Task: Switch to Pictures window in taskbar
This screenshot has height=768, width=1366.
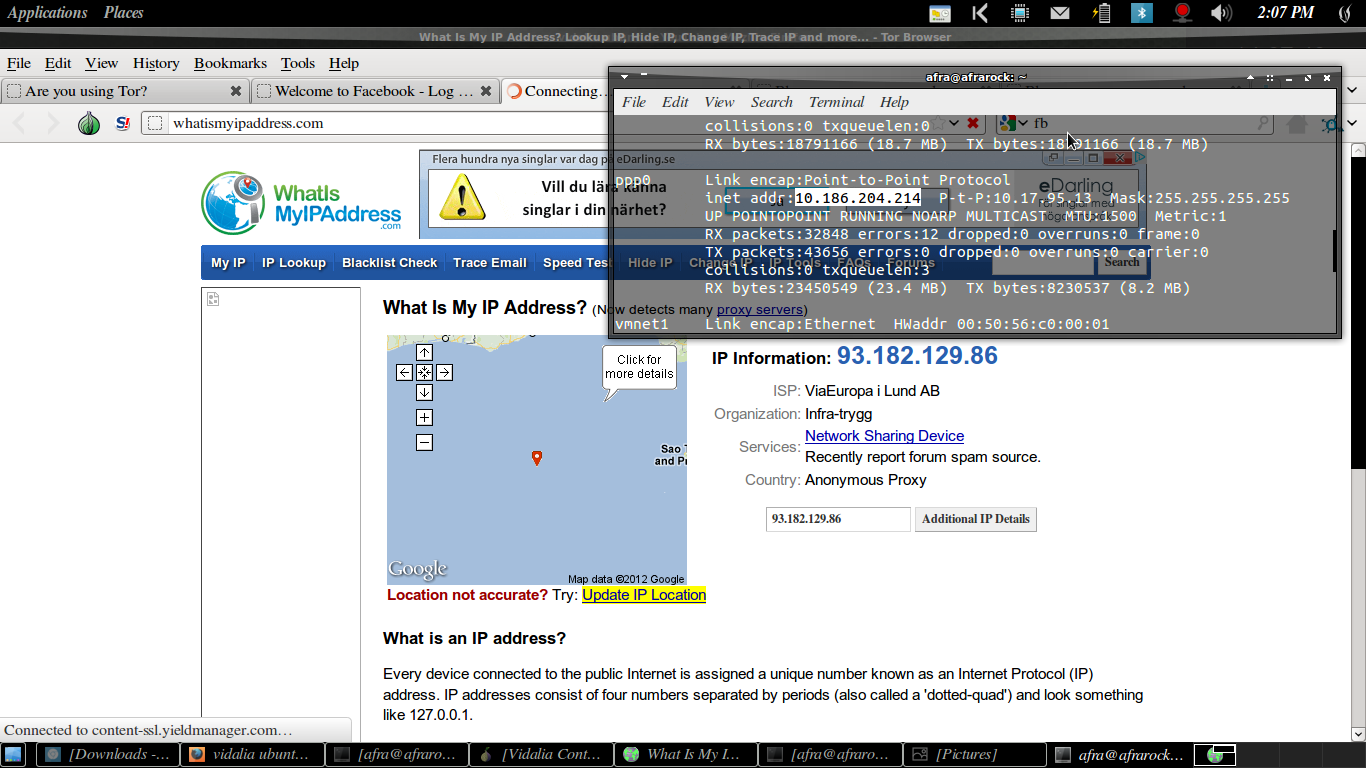Action: 974,755
